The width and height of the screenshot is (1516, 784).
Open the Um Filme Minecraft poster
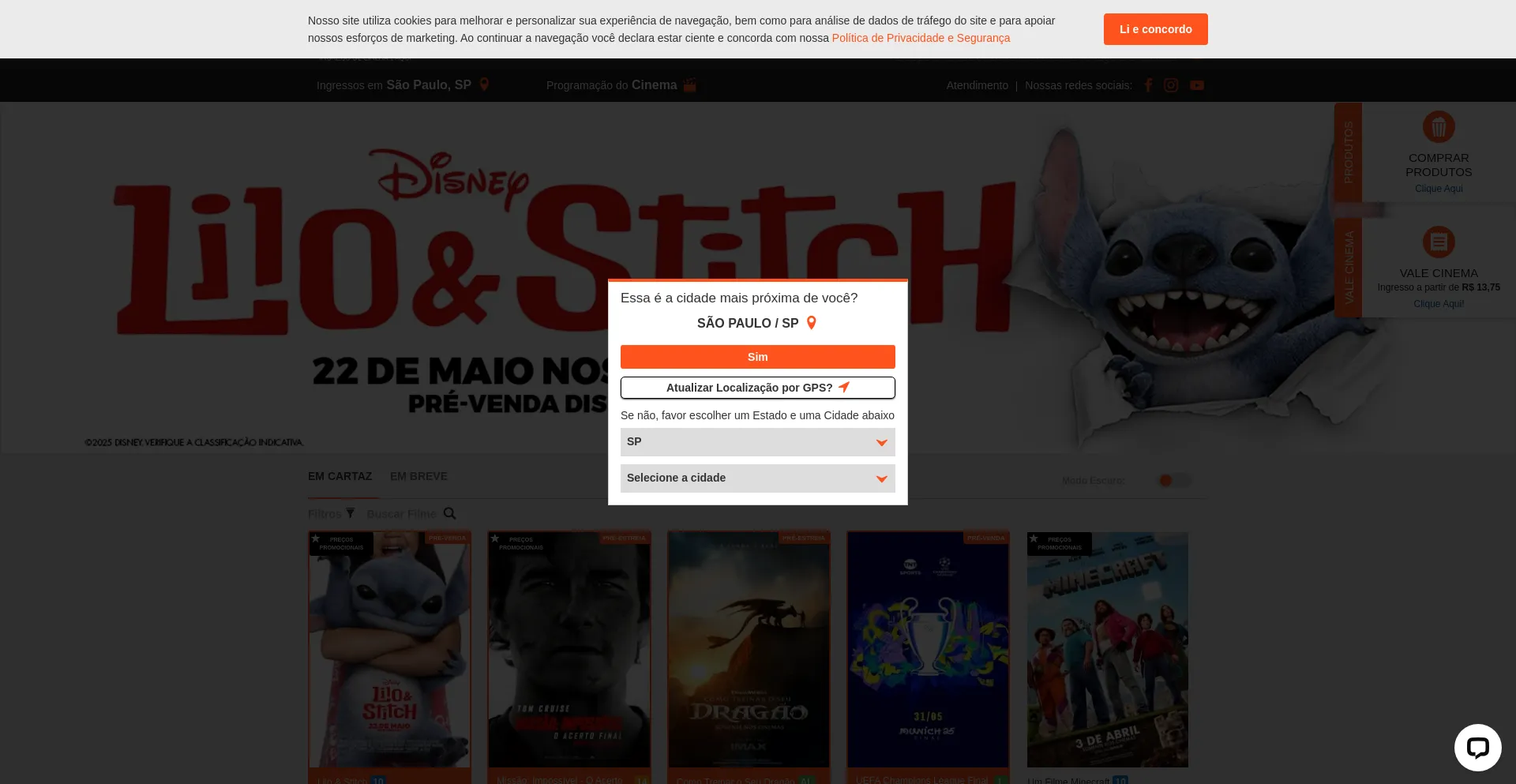click(x=1108, y=649)
